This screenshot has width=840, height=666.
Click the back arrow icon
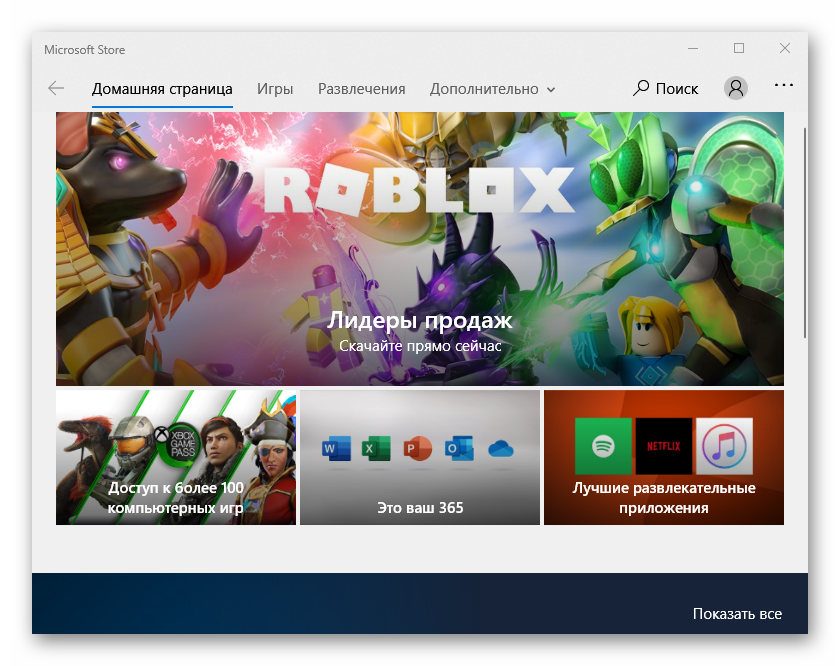[56, 88]
